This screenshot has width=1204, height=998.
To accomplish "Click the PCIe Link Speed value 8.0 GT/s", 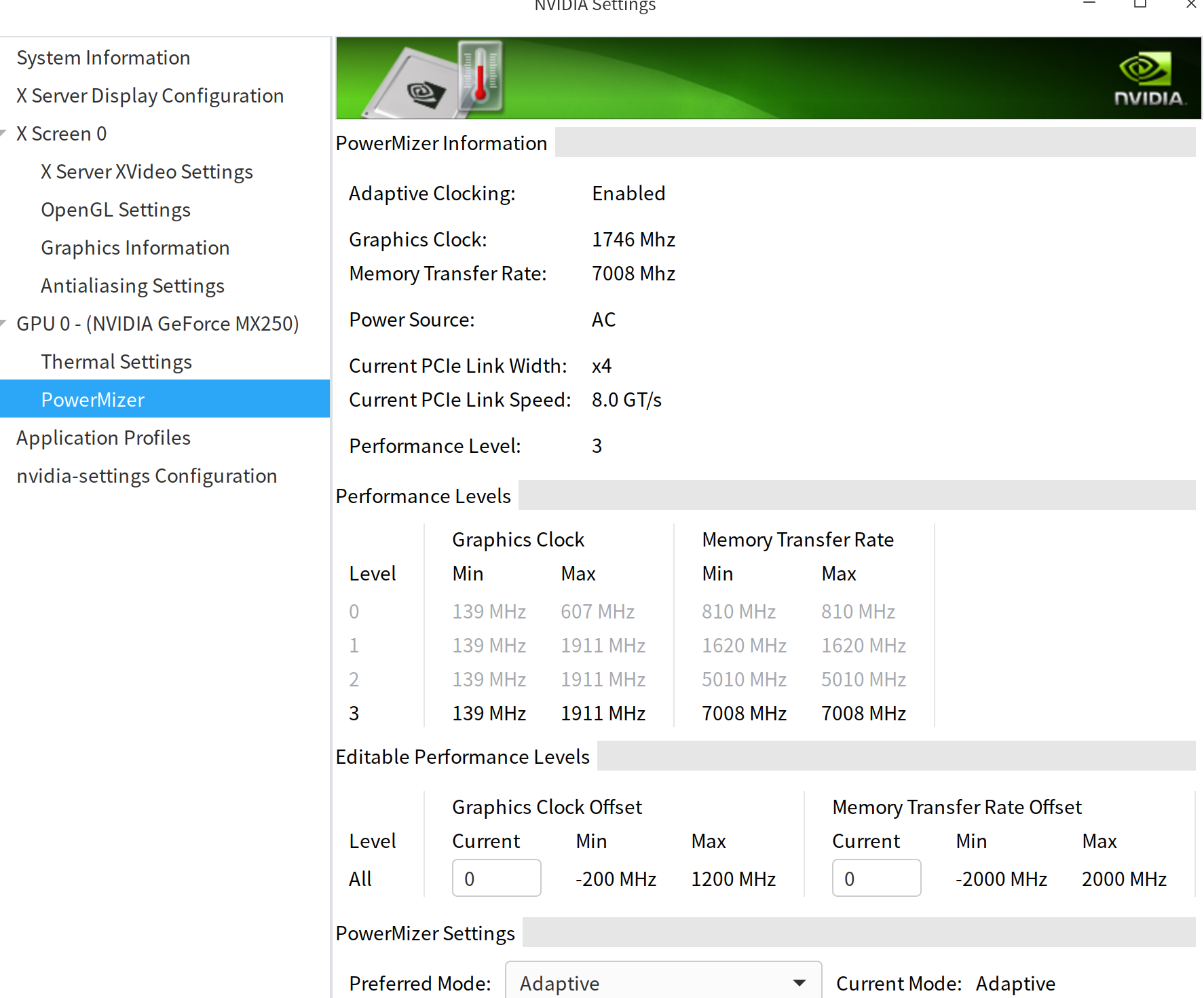I will 626,400.
